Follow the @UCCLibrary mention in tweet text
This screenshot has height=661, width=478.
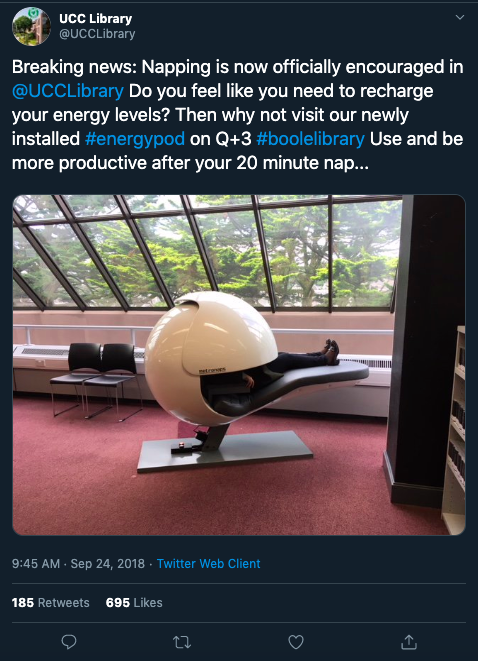click(68, 91)
